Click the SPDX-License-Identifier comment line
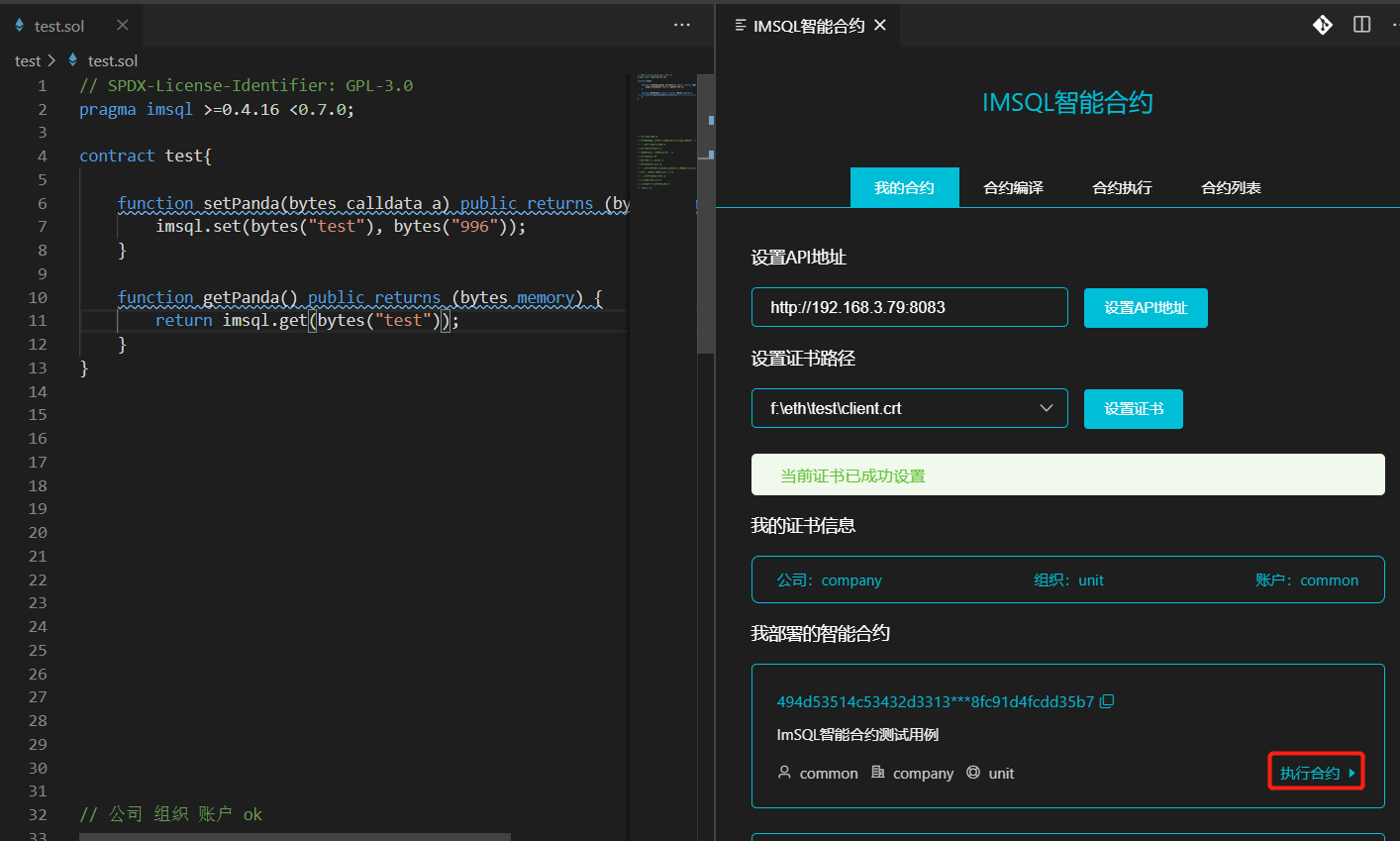This screenshot has height=841, width=1400. pyautogui.click(x=247, y=85)
